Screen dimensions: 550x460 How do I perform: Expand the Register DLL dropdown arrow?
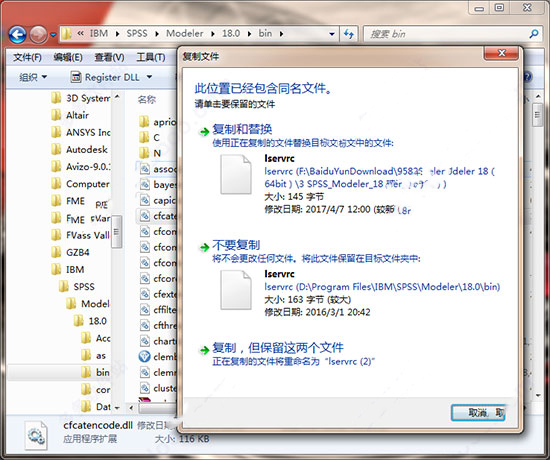149,77
